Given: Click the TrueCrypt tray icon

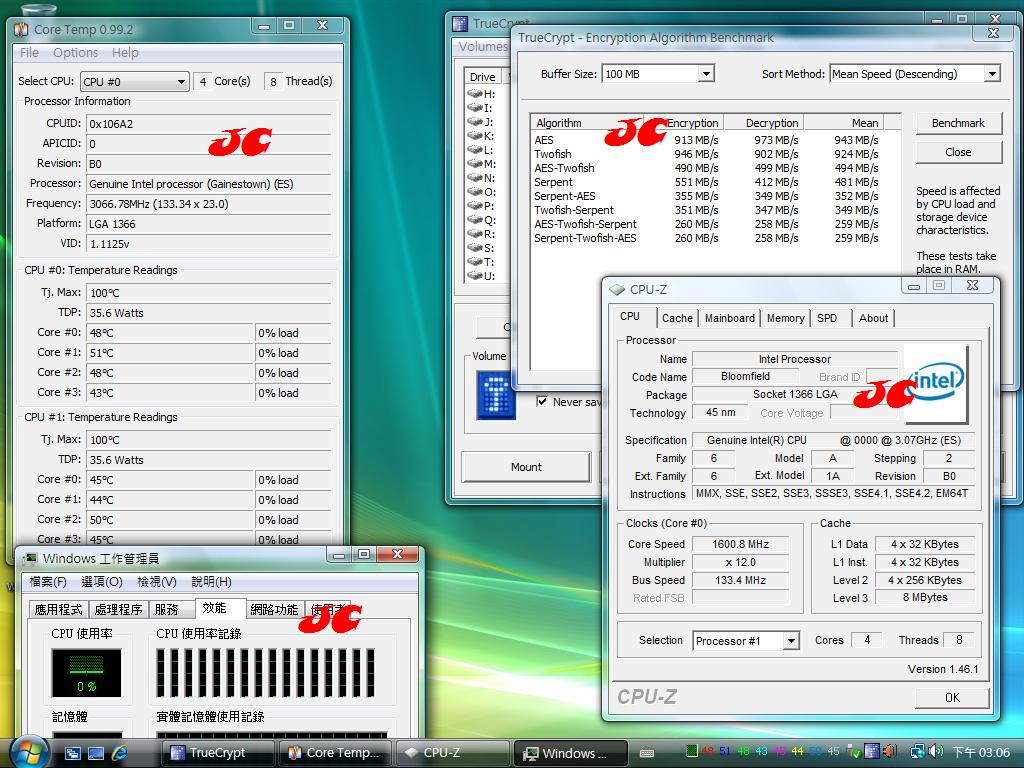Looking at the screenshot, I should coord(872,751).
